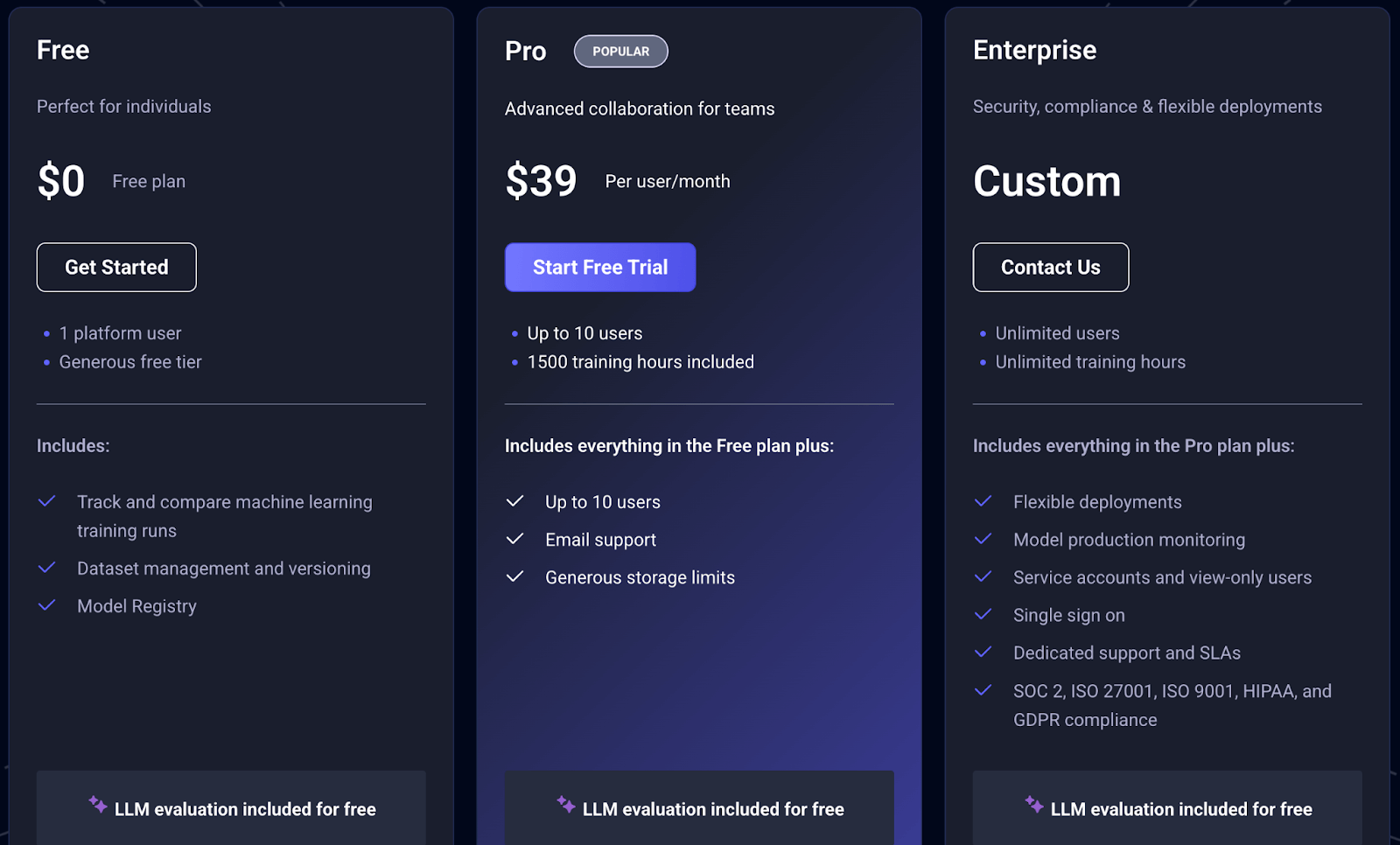Click the Enterprise plan title

1034,51
